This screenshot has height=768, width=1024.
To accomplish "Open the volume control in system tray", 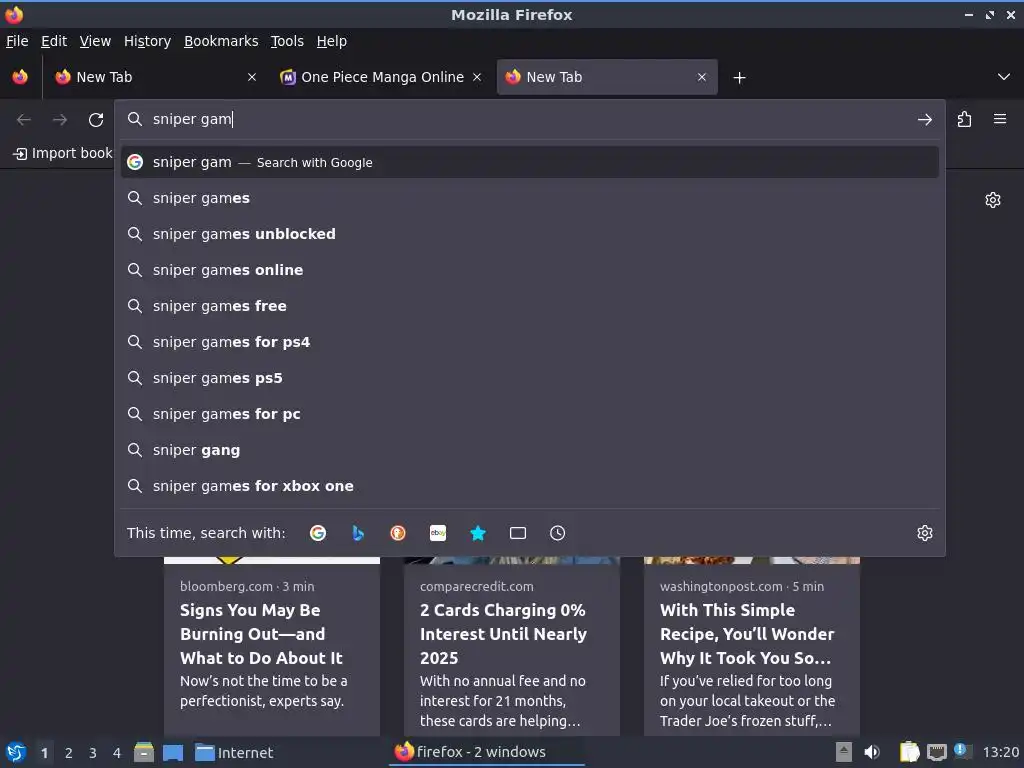I will 872,752.
